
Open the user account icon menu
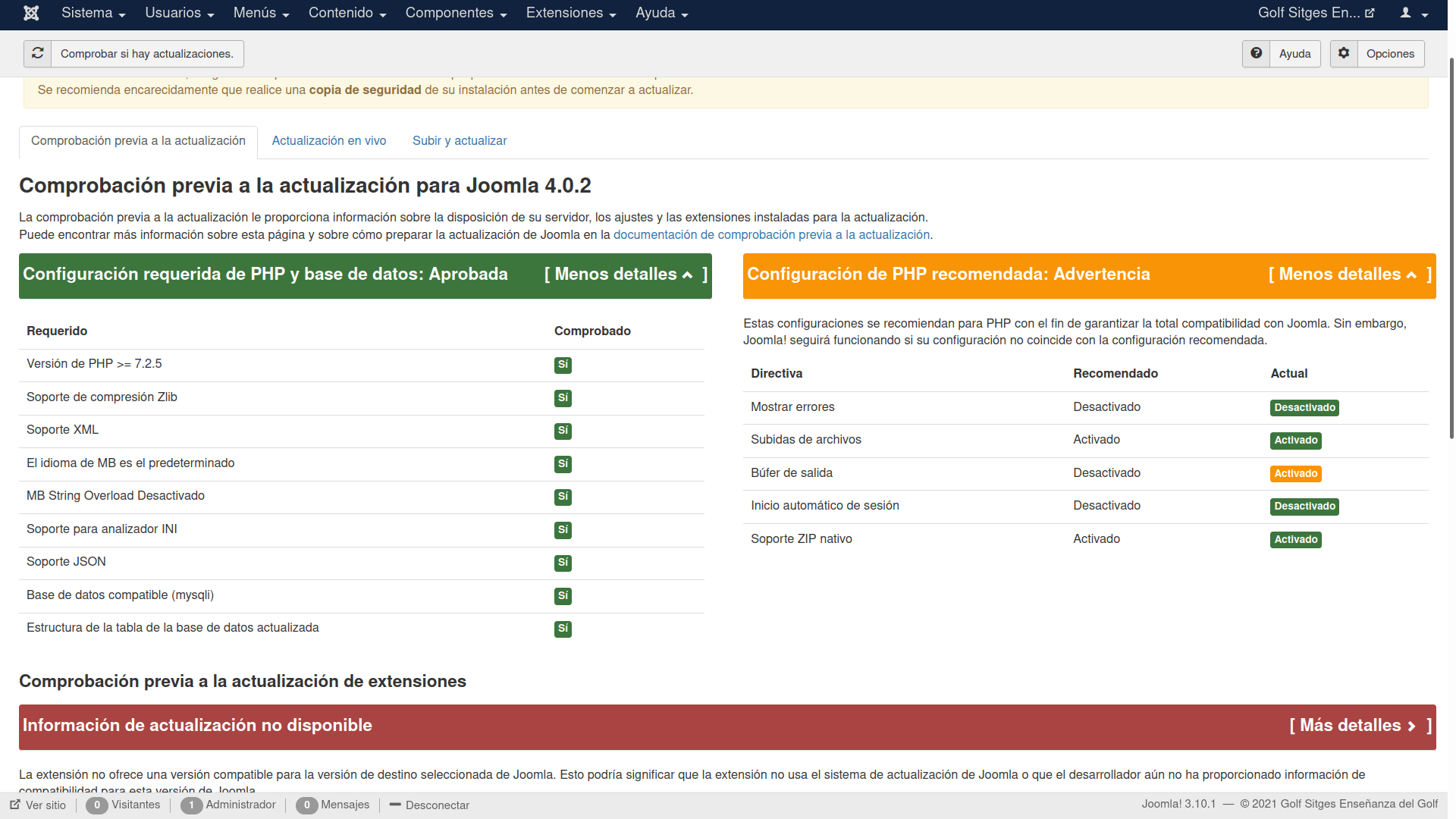tap(1414, 13)
